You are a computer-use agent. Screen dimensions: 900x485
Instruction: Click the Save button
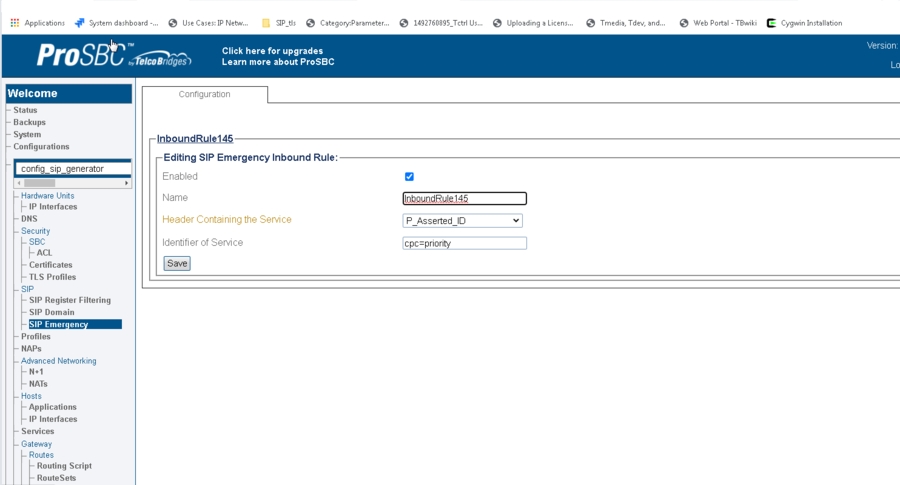tap(177, 264)
